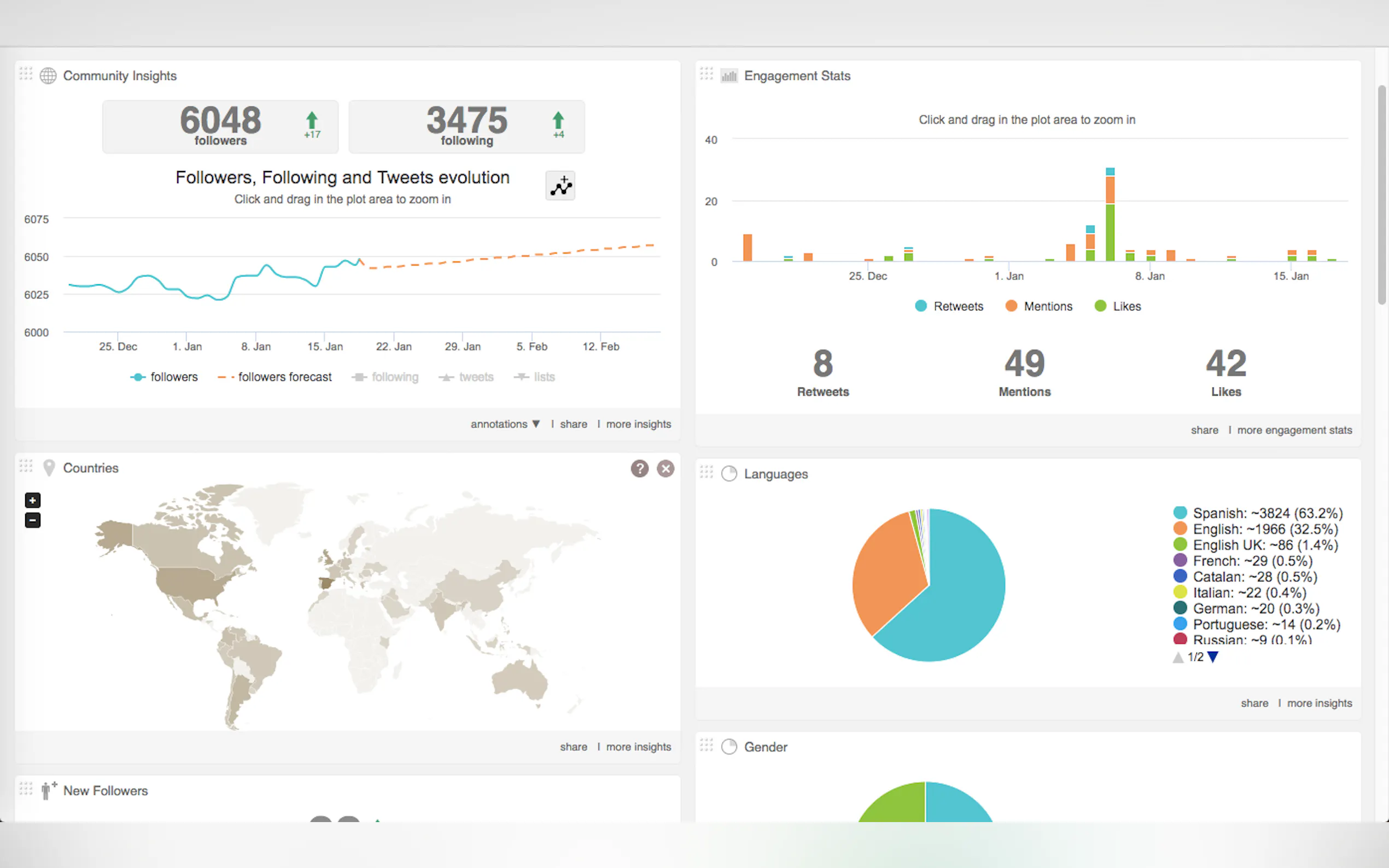The height and width of the screenshot is (868, 1389).
Task: Click the page vertical scrollbar
Action: (1382, 195)
